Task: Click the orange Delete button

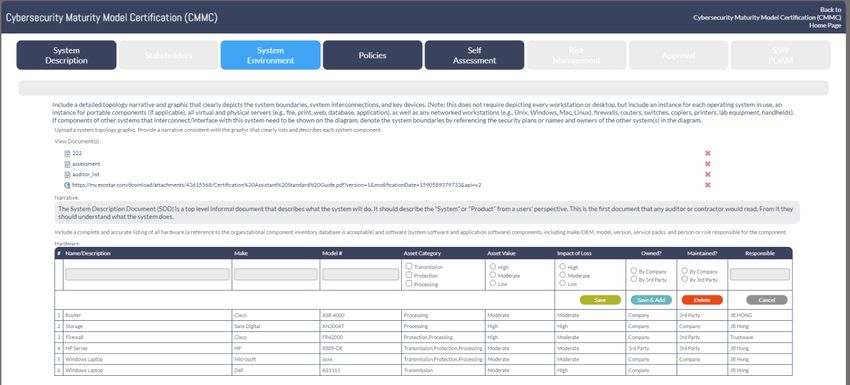Action: click(702, 300)
